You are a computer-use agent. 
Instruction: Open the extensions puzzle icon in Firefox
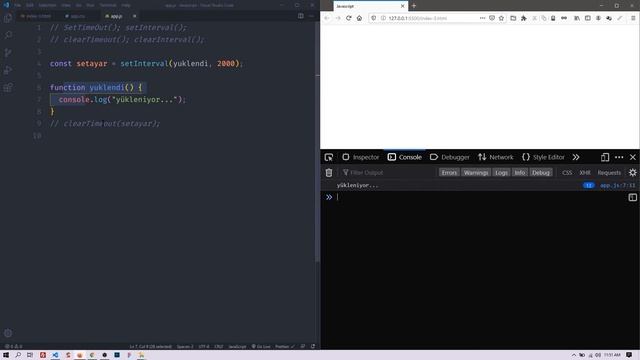pos(524,18)
